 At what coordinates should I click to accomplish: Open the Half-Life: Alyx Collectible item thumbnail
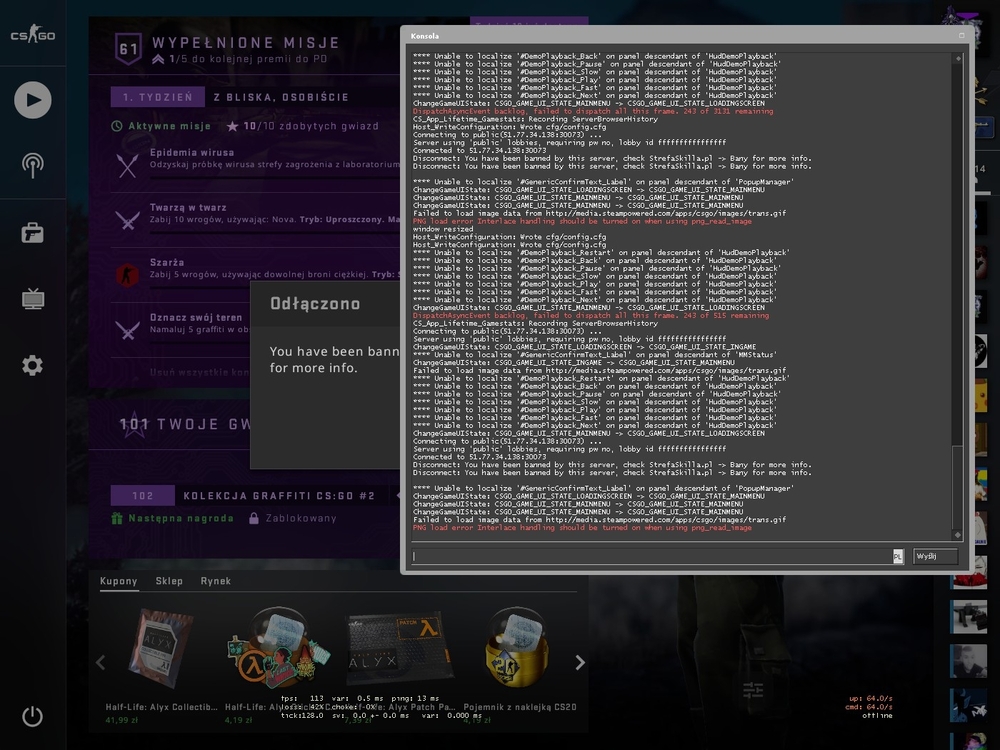coord(161,649)
